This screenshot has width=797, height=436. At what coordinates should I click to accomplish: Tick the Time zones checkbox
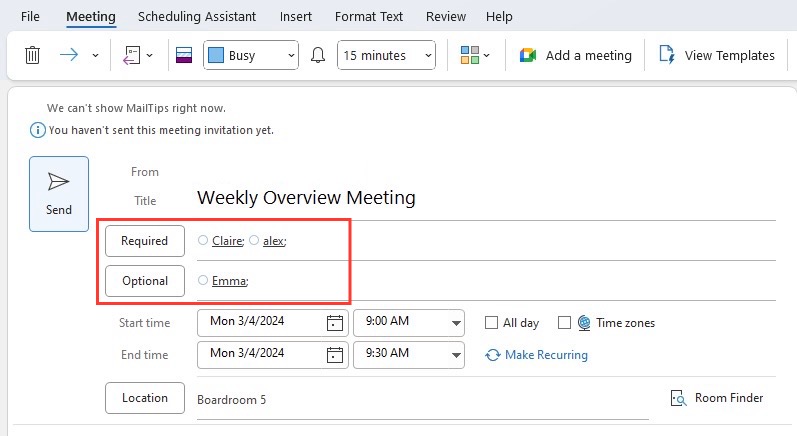point(564,323)
